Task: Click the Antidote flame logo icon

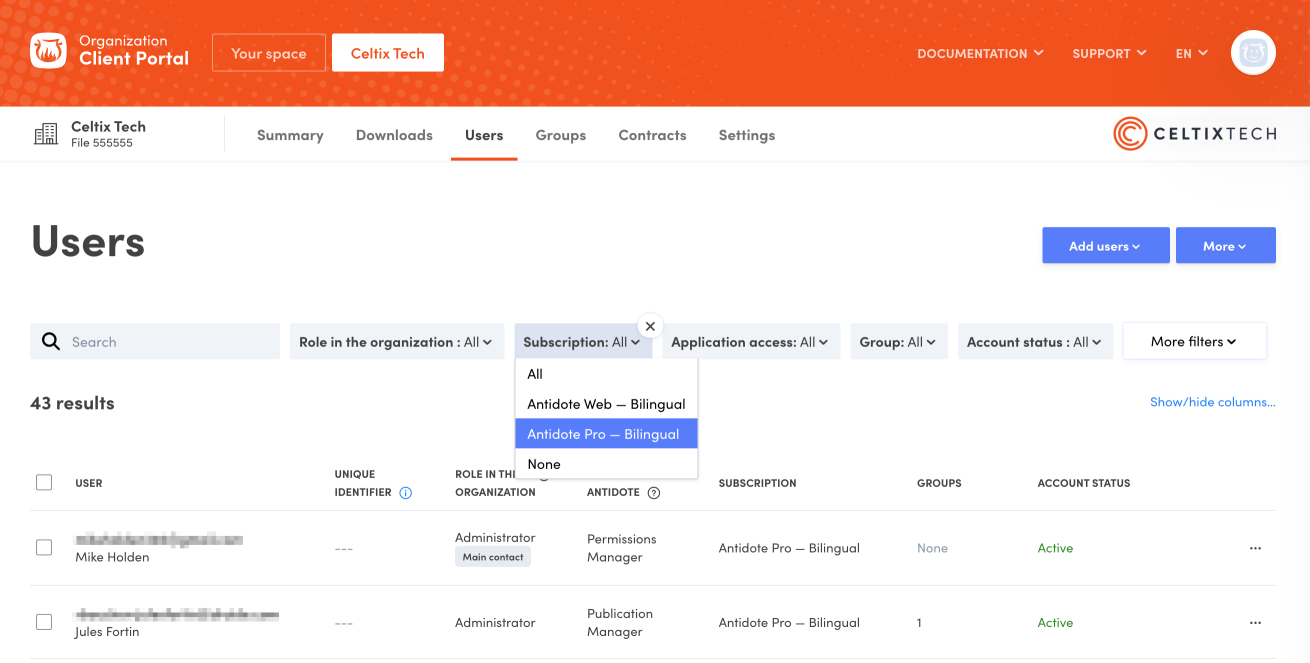Action: point(48,51)
